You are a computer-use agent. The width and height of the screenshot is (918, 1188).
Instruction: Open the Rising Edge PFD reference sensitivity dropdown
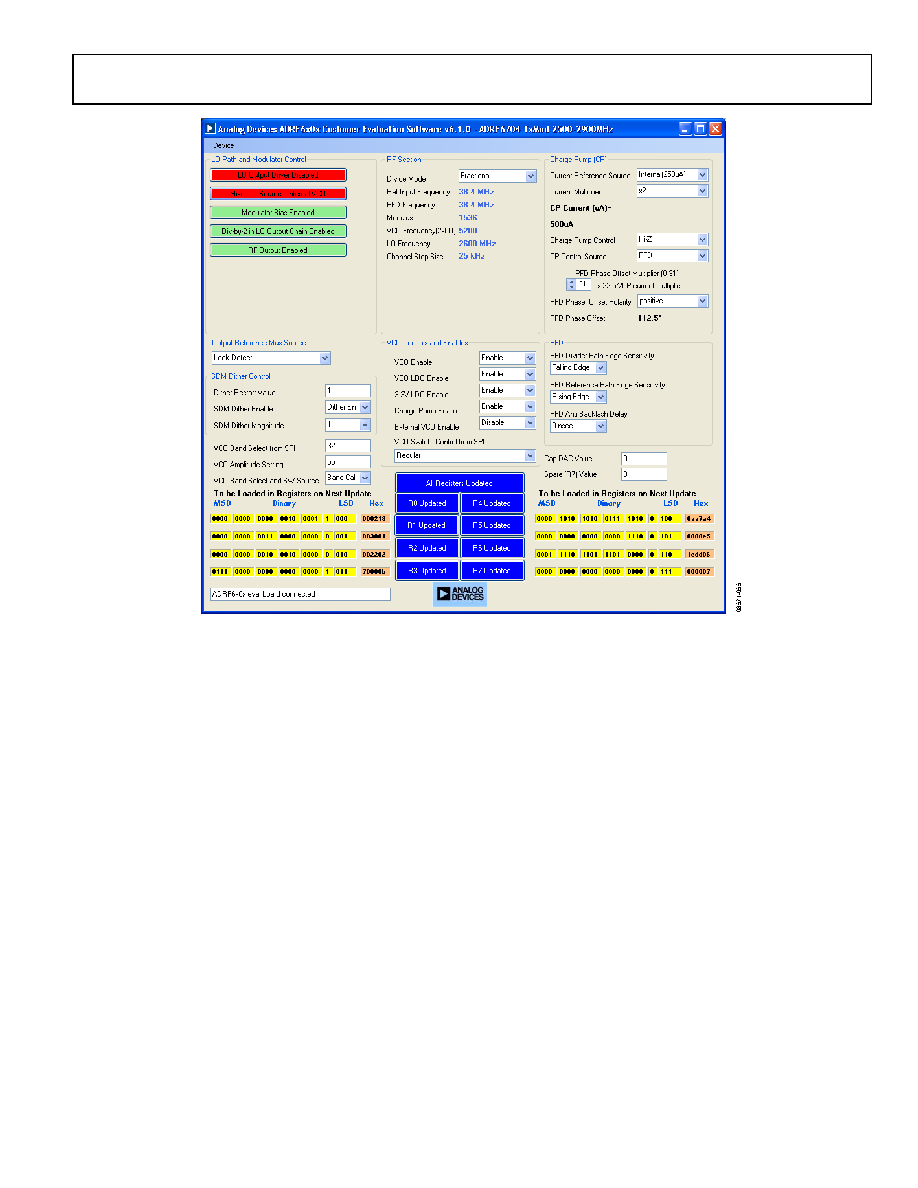point(578,397)
